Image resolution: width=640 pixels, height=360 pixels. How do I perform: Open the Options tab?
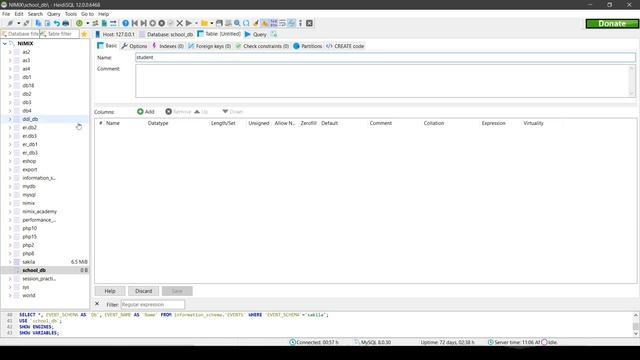pyautogui.click(x=134, y=46)
